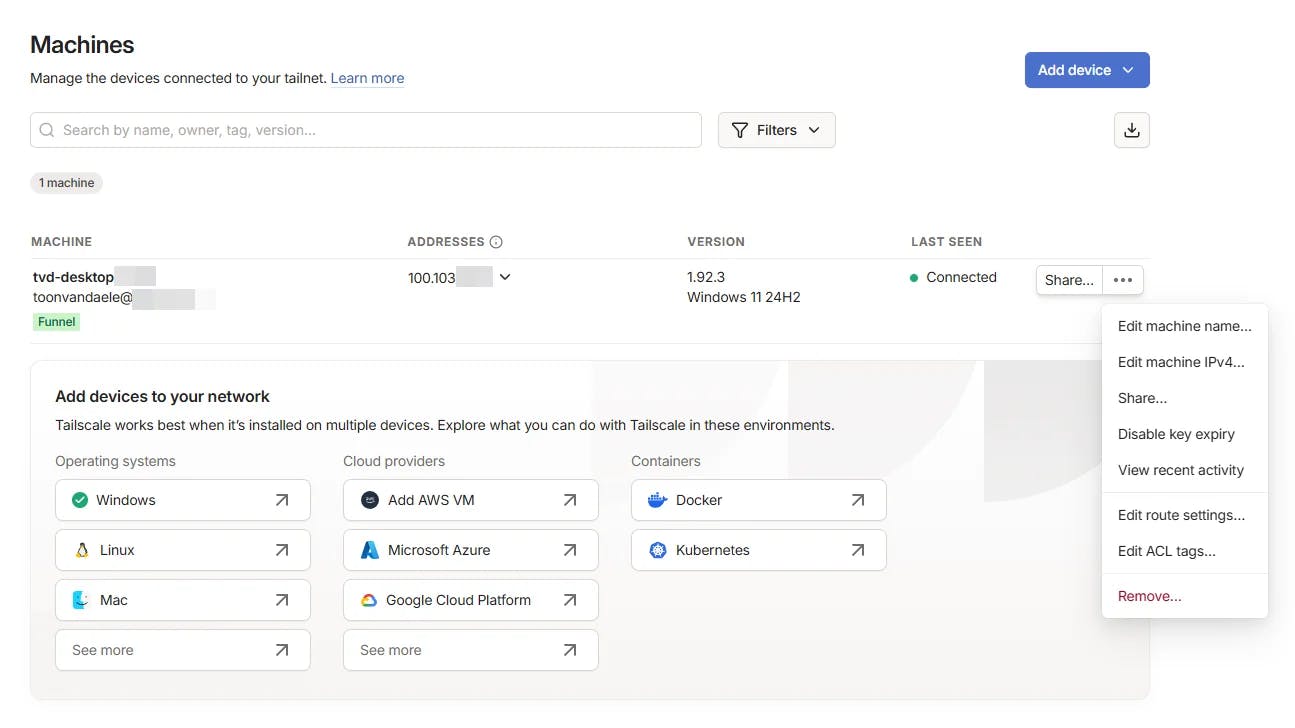
Task: Choose Disable key expiry menu option
Action: [1176, 434]
